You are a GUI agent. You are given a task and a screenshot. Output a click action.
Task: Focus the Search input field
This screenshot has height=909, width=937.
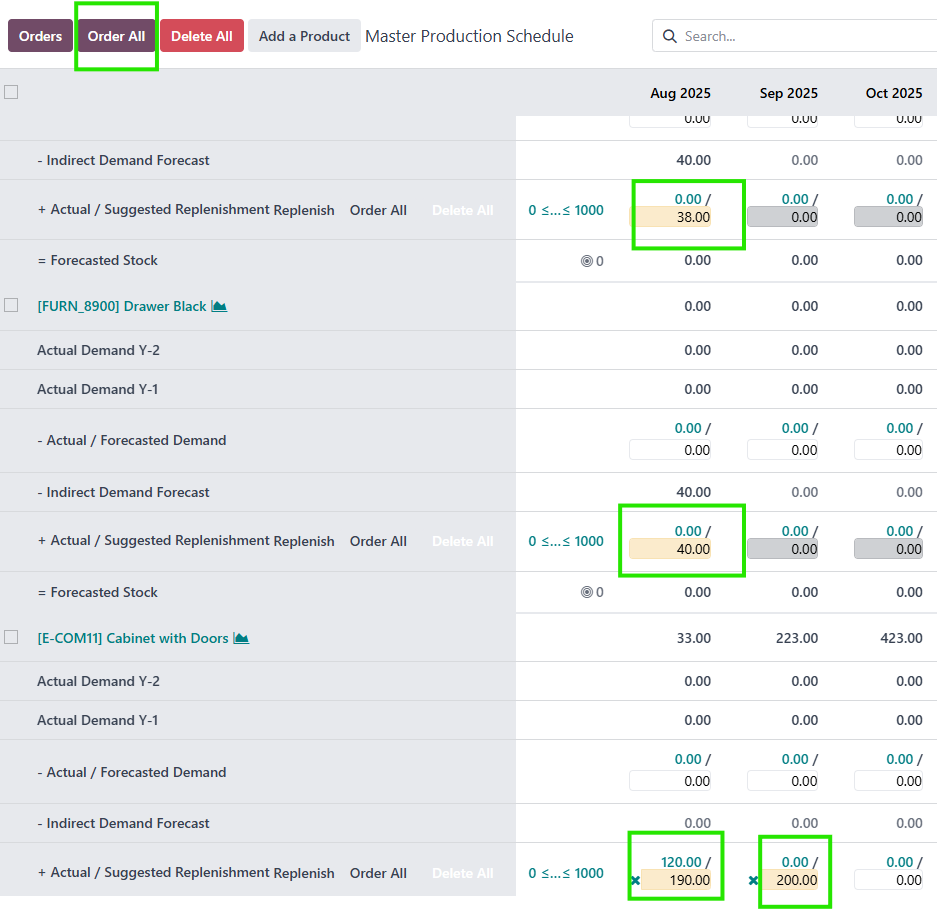(x=800, y=37)
